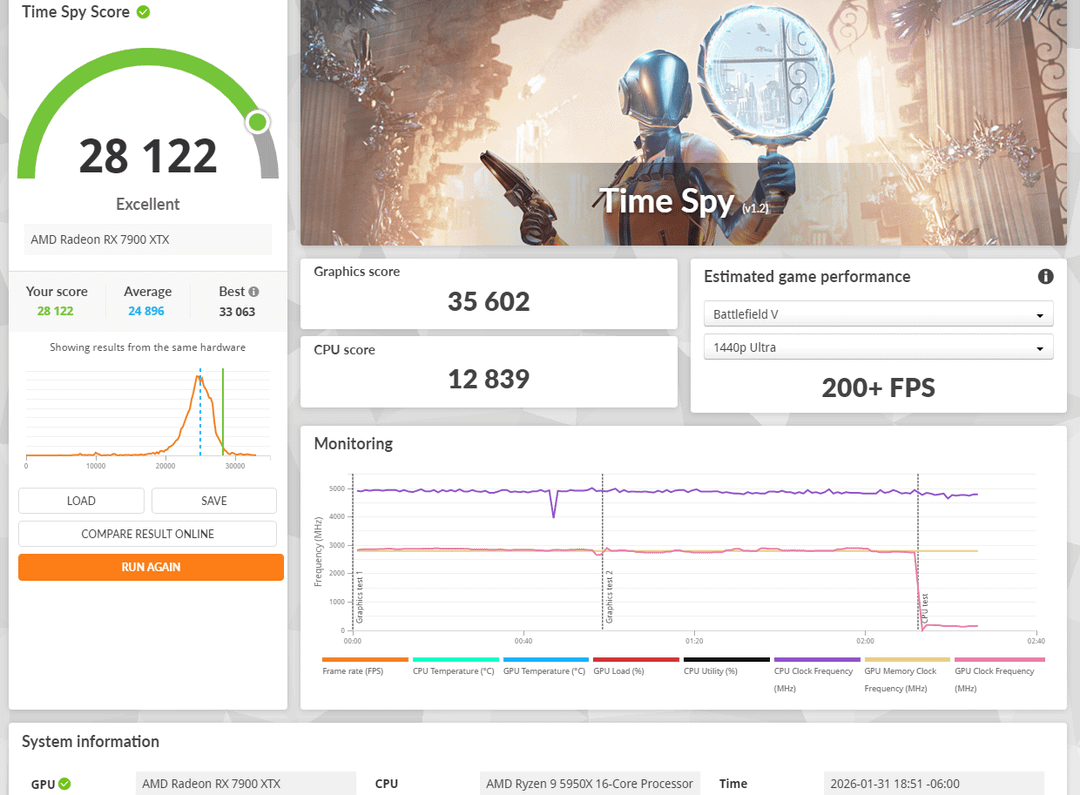Toggle the Frame rate (FPS) legend series
Screen dimensions: 1080x795
click(x=353, y=671)
